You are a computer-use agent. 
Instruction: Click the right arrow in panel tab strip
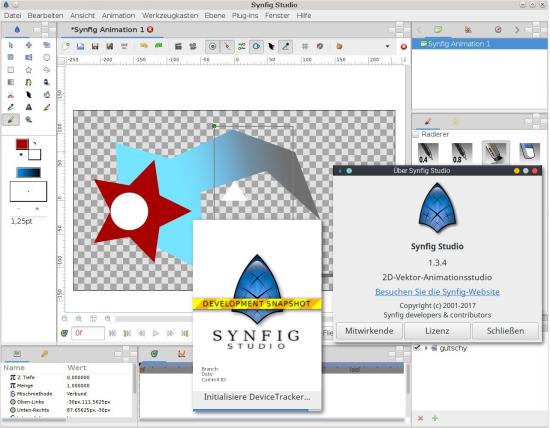pyautogui.click(x=517, y=30)
